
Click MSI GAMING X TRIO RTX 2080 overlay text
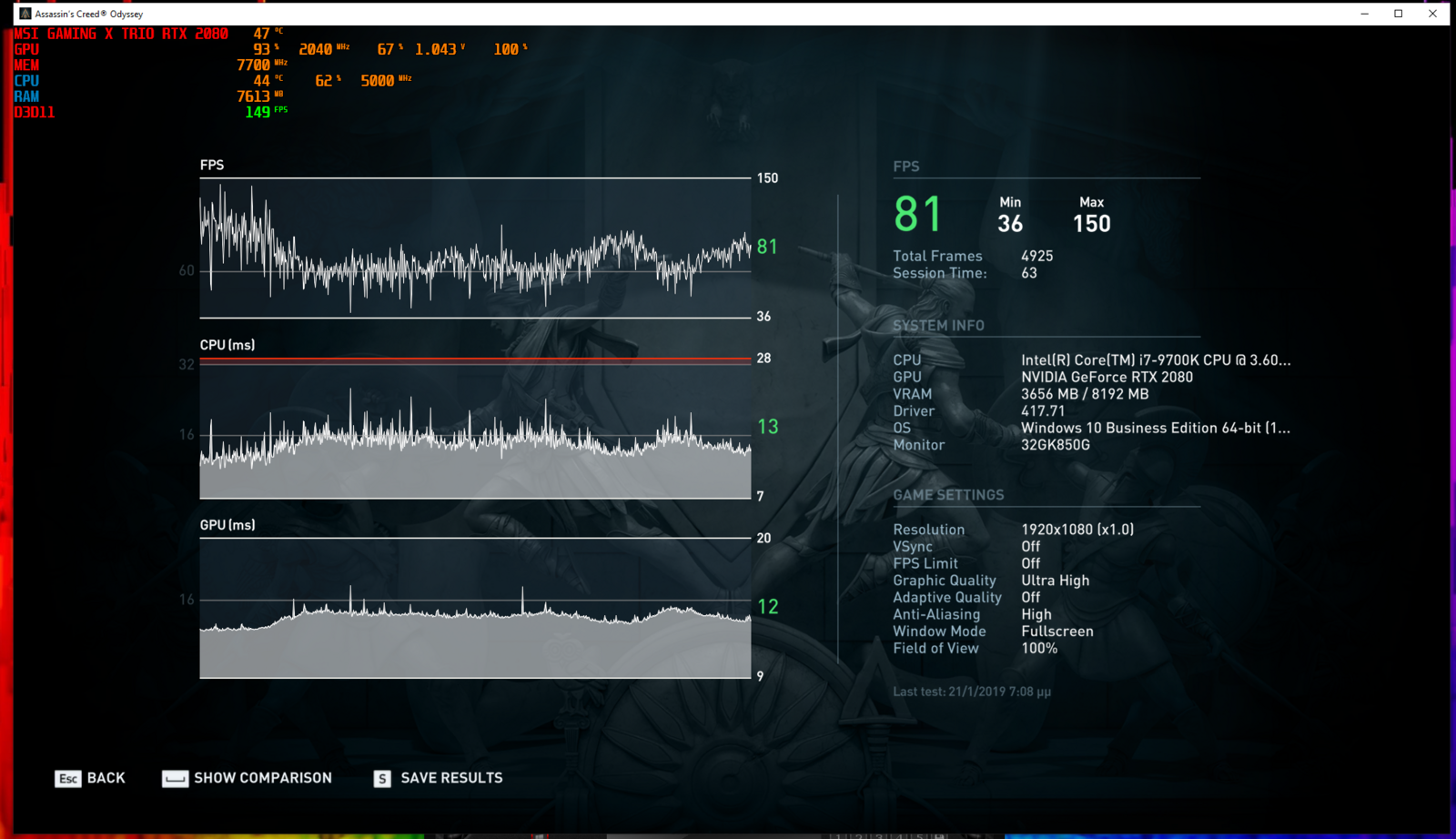(x=121, y=34)
